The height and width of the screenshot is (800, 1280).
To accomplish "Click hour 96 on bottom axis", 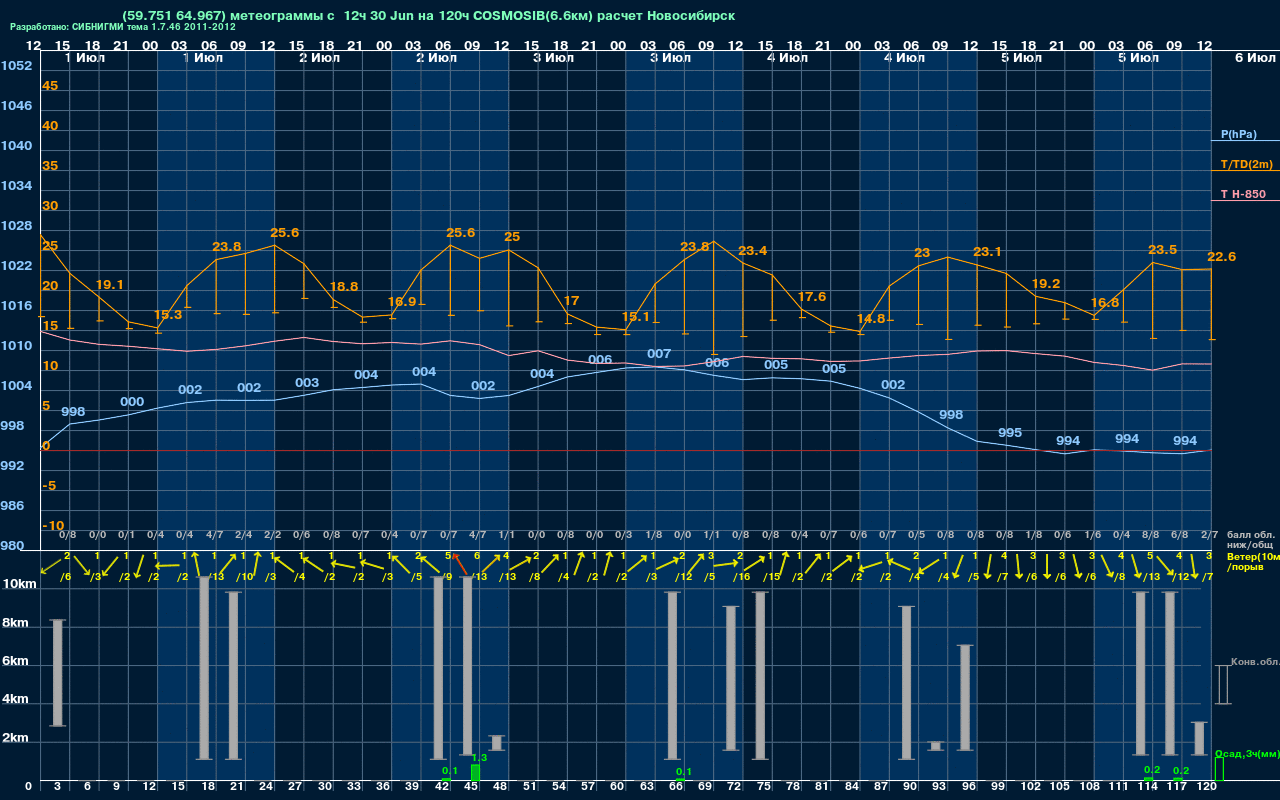I will coord(969,788).
